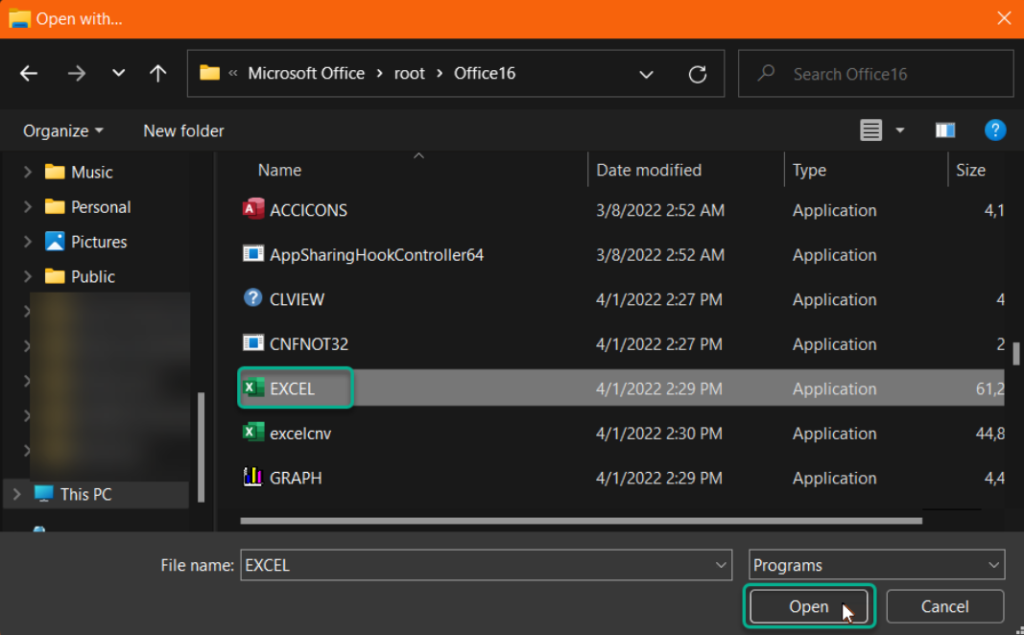1024x635 pixels.
Task: Expand the File name dropdown arrow
Action: pos(721,565)
